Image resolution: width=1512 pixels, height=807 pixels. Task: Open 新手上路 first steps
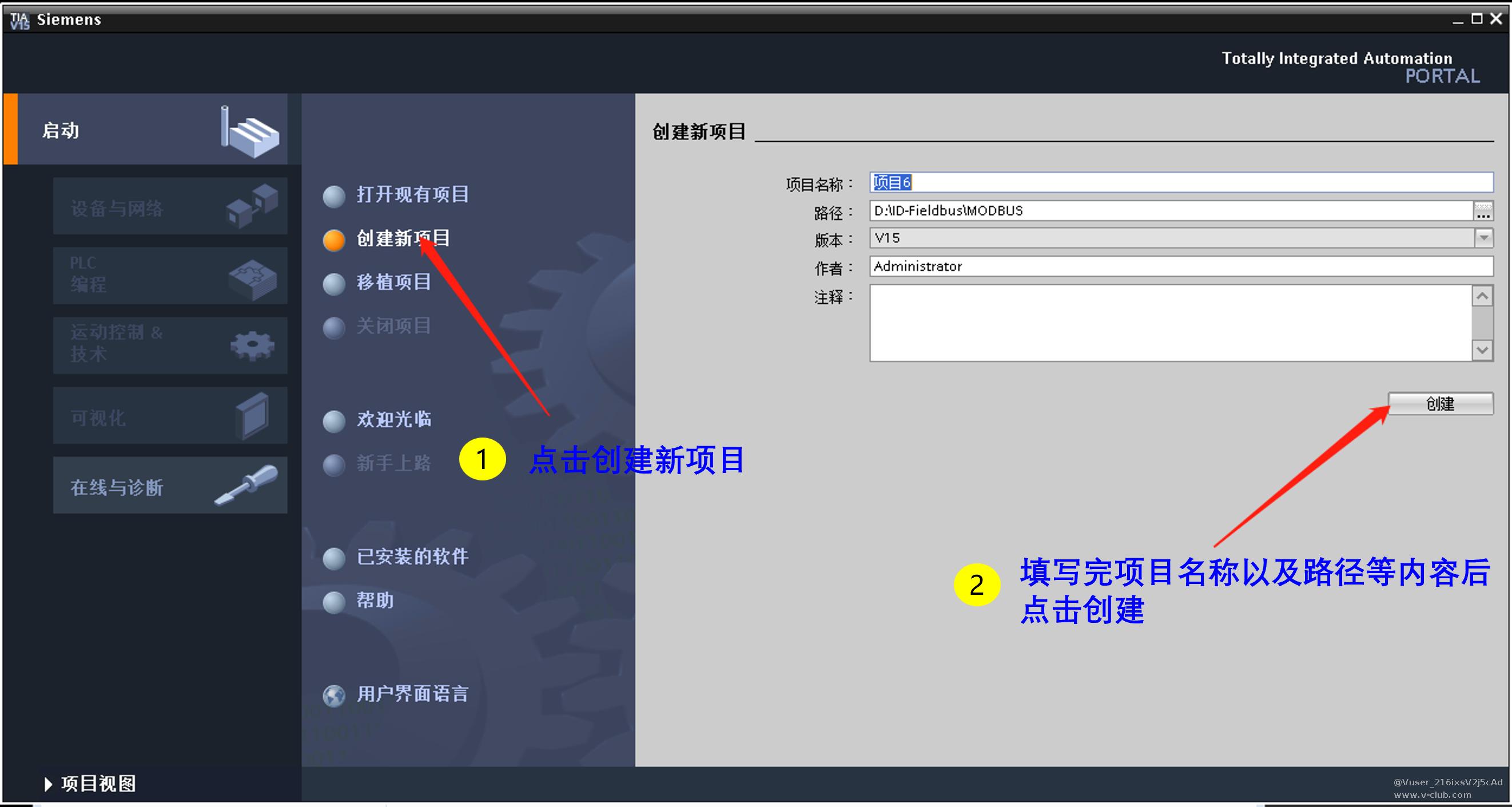coord(394,463)
